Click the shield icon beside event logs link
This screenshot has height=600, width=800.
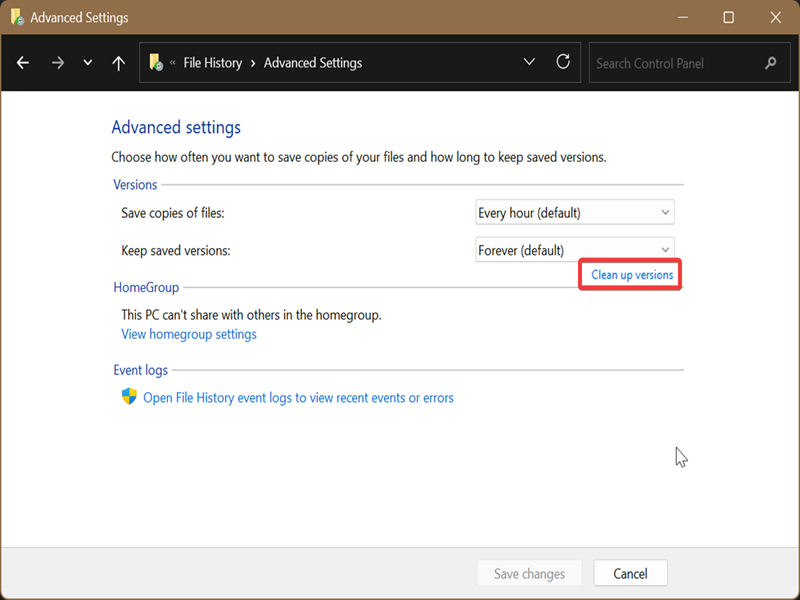[x=129, y=397]
